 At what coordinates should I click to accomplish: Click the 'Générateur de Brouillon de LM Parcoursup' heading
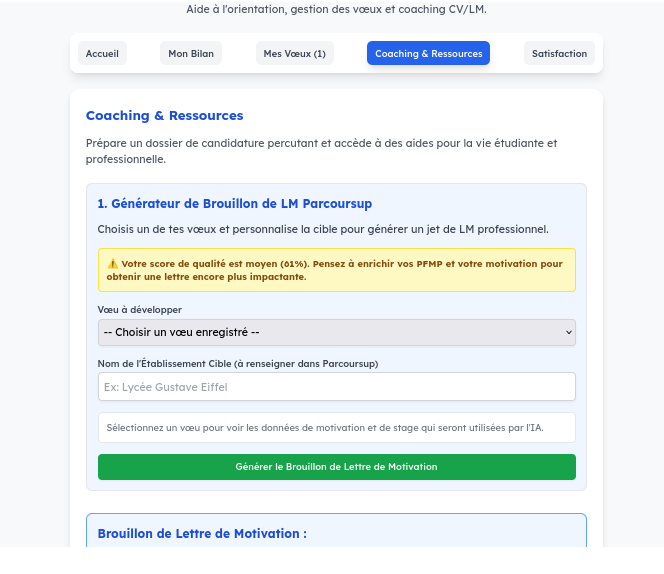pyautogui.click(x=235, y=204)
